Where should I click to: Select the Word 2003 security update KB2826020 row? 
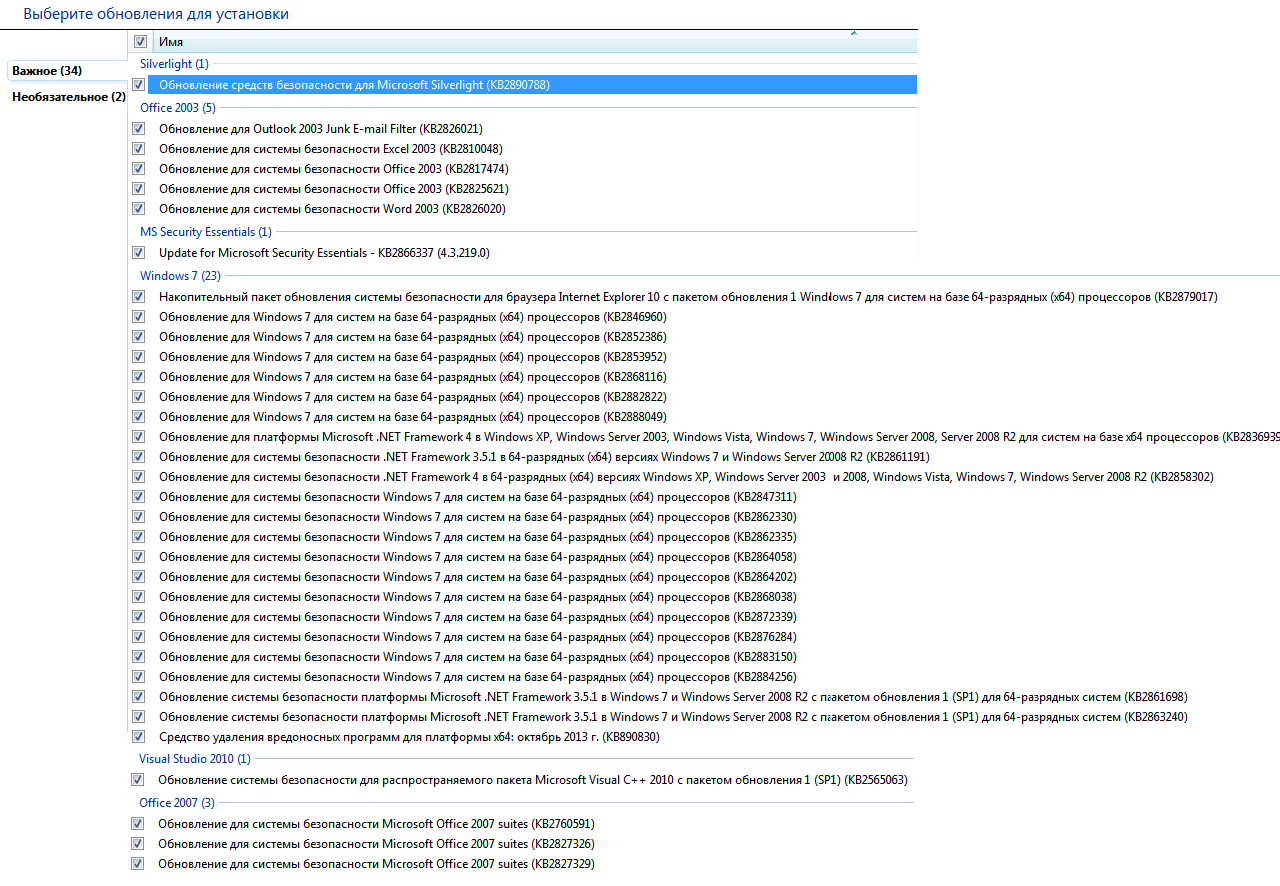[x=332, y=209]
